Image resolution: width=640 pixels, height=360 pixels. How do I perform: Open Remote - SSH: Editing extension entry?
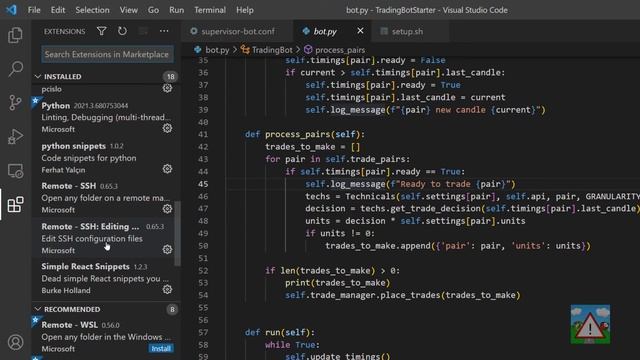106,238
